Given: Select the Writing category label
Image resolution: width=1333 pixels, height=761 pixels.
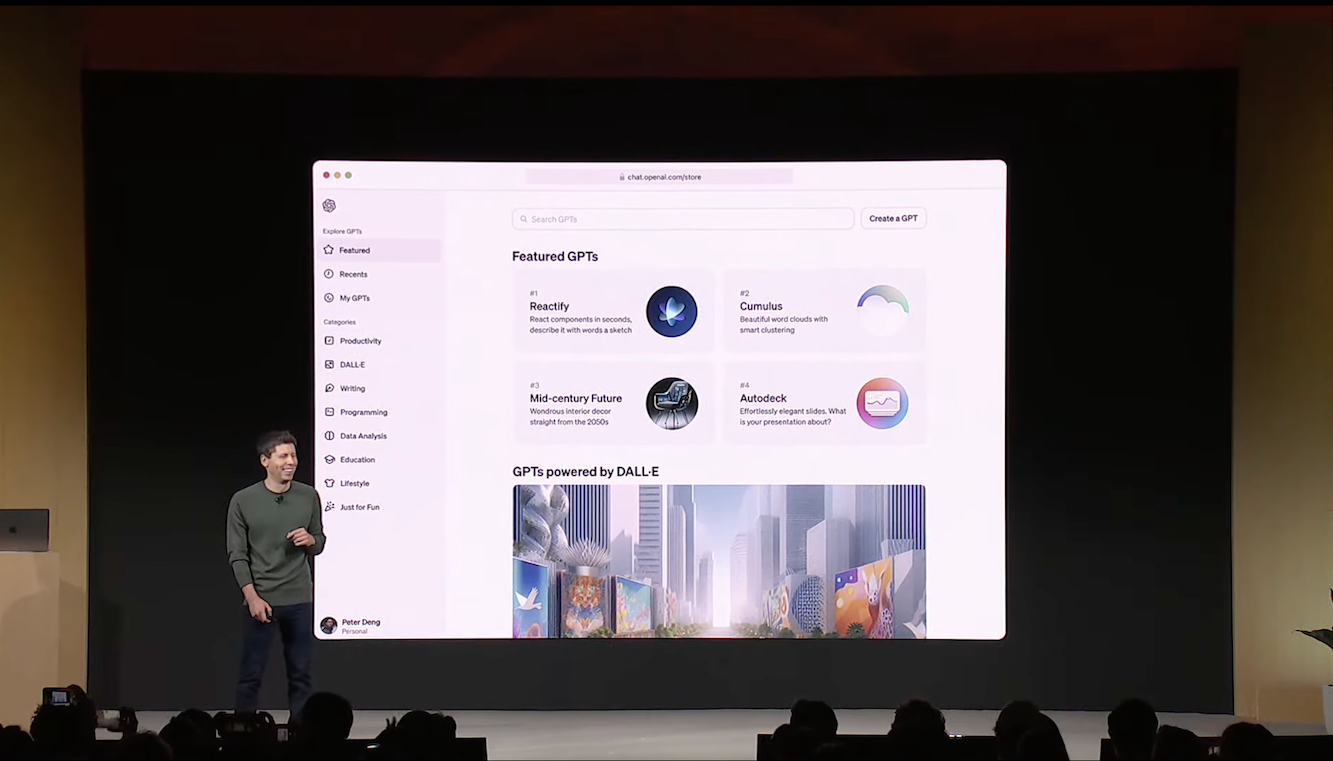Looking at the screenshot, I should pos(352,389).
